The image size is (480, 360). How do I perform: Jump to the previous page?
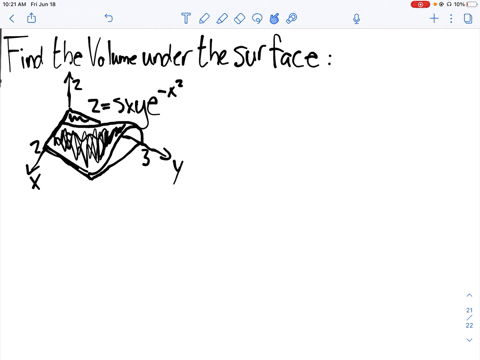click(469, 295)
